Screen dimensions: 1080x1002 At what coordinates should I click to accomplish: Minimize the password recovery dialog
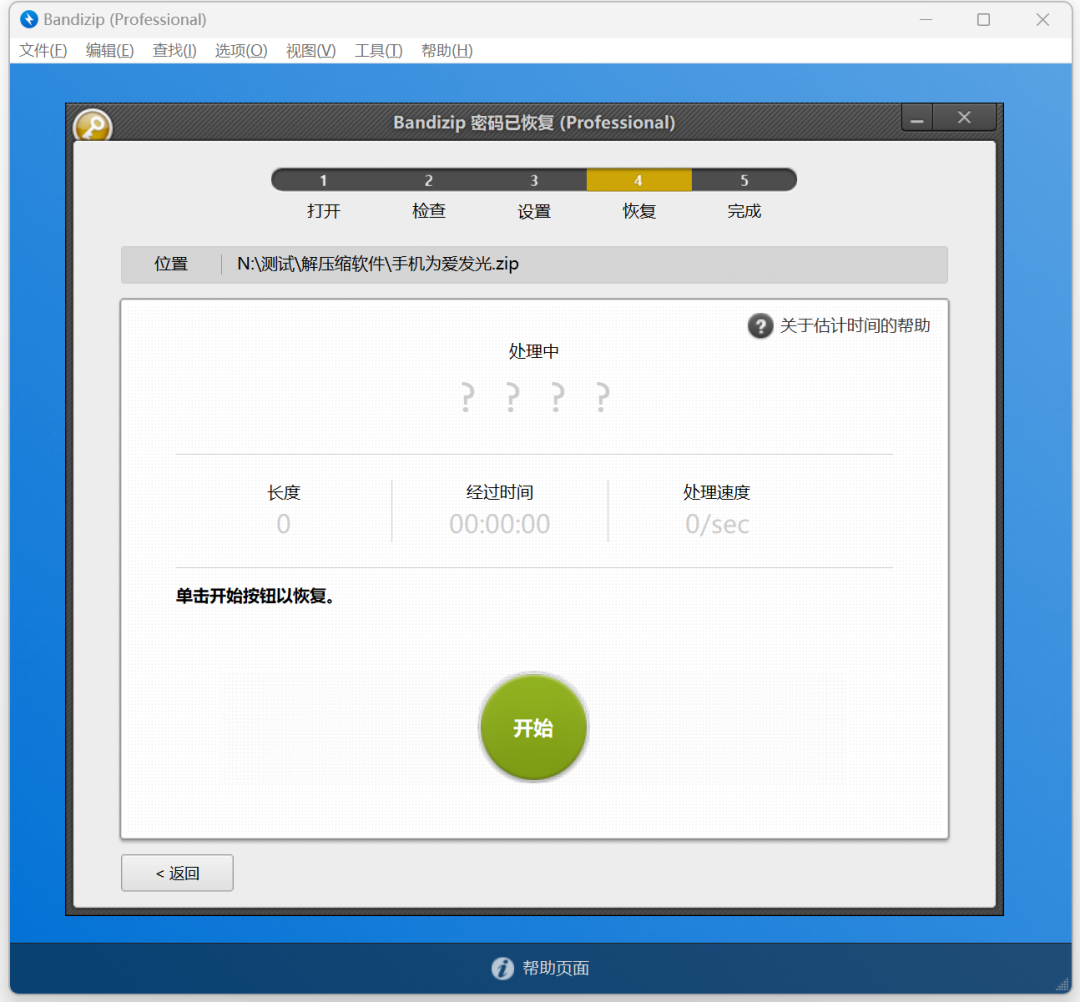(x=917, y=118)
